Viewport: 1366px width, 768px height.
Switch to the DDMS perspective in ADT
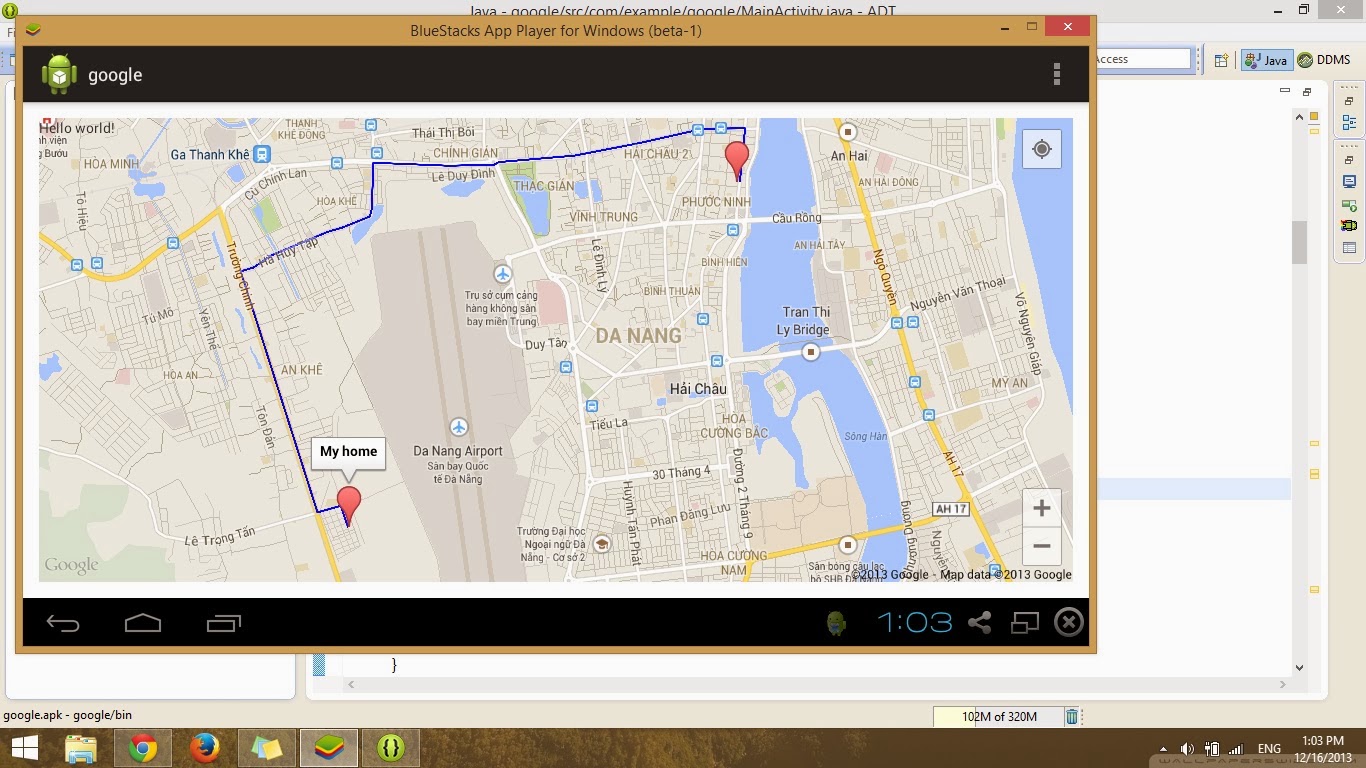tap(1324, 60)
